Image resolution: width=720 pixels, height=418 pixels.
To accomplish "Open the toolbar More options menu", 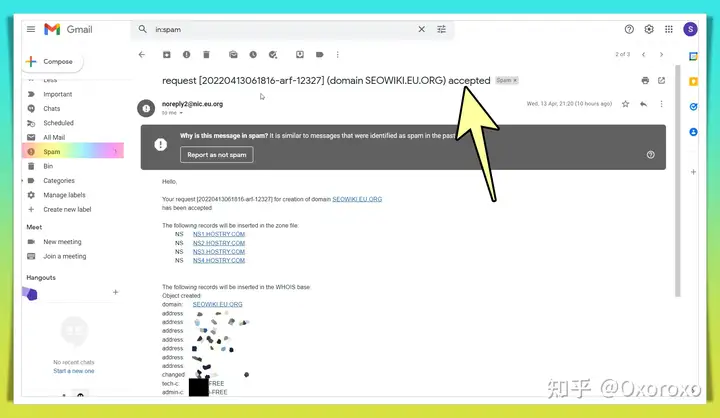I will tap(338, 55).
